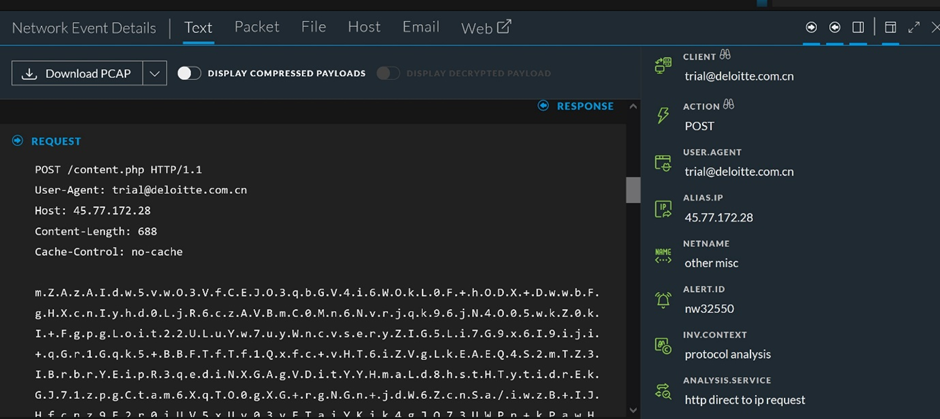The image size is (940, 419).
Task: Click the payload pane vertical scrollbar thumb
Action: tap(633, 190)
